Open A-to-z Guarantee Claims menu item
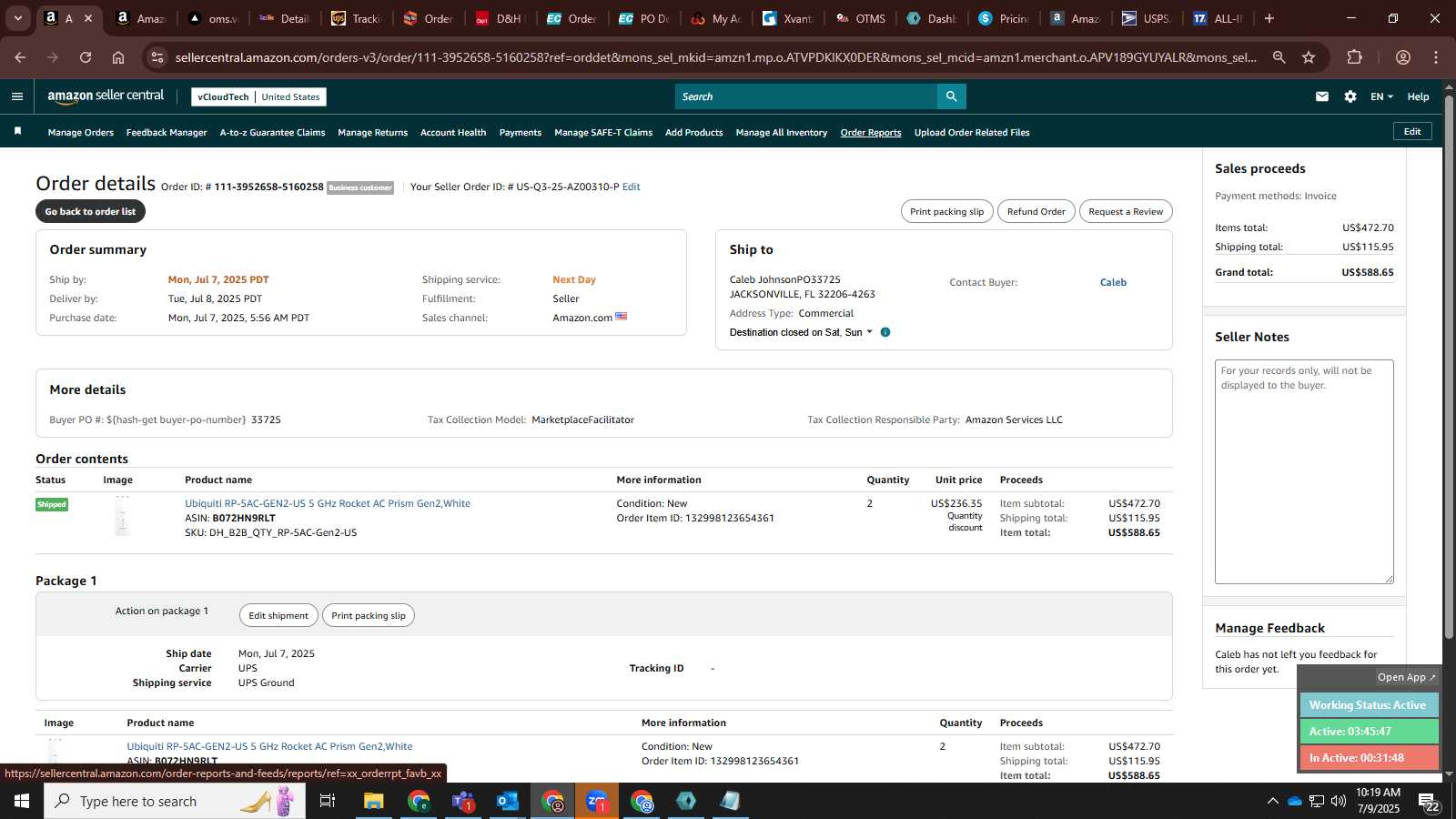The width and height of the screenshot is (1456, 819). coord(272,132)
